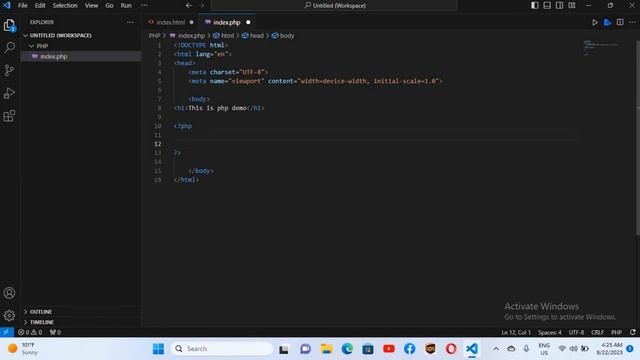Open the View menu
Screen dimensions: 640x360
[91, 5]
